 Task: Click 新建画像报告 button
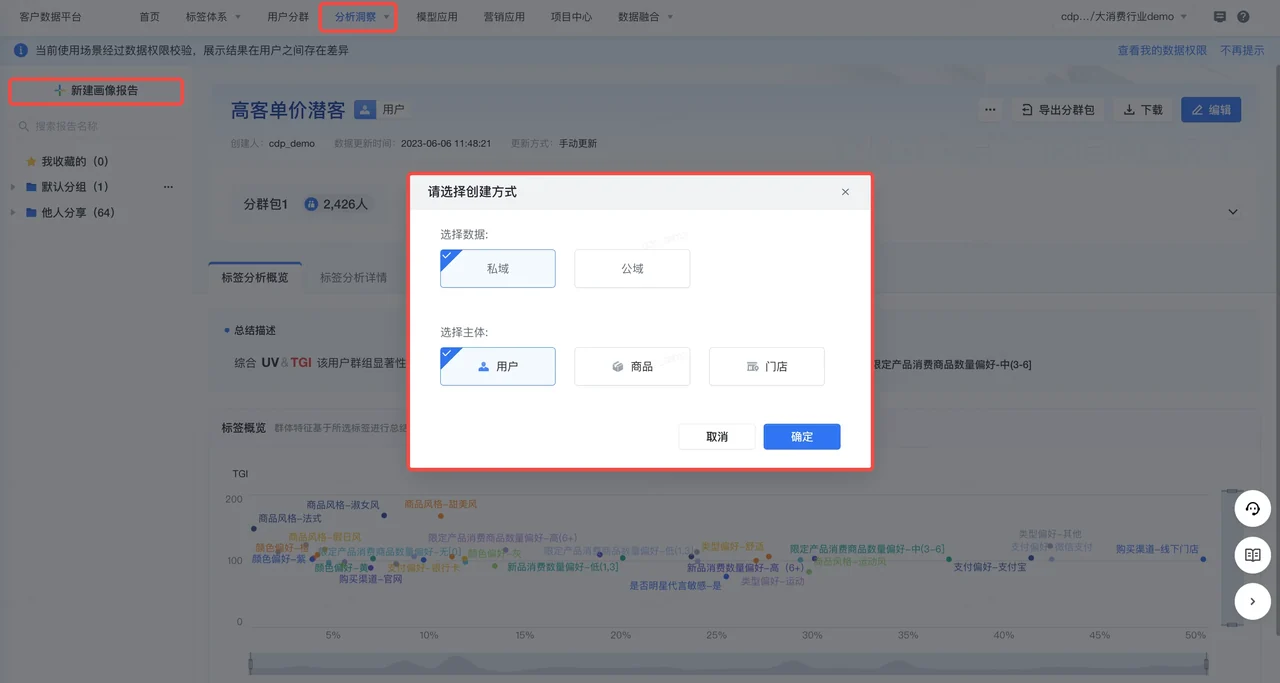(x=96, y=90)
